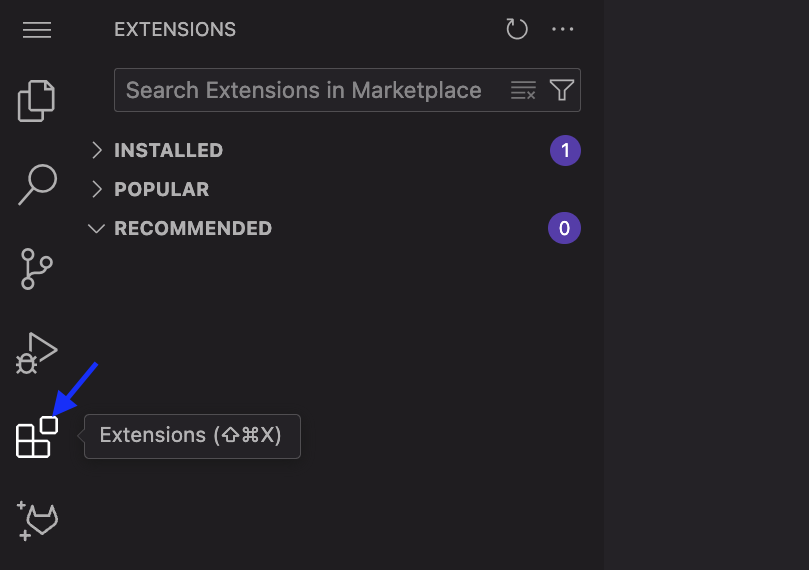The image size is (809, 570).
Task: Open the Explorer view icon
Action: (x=37, y=99)
